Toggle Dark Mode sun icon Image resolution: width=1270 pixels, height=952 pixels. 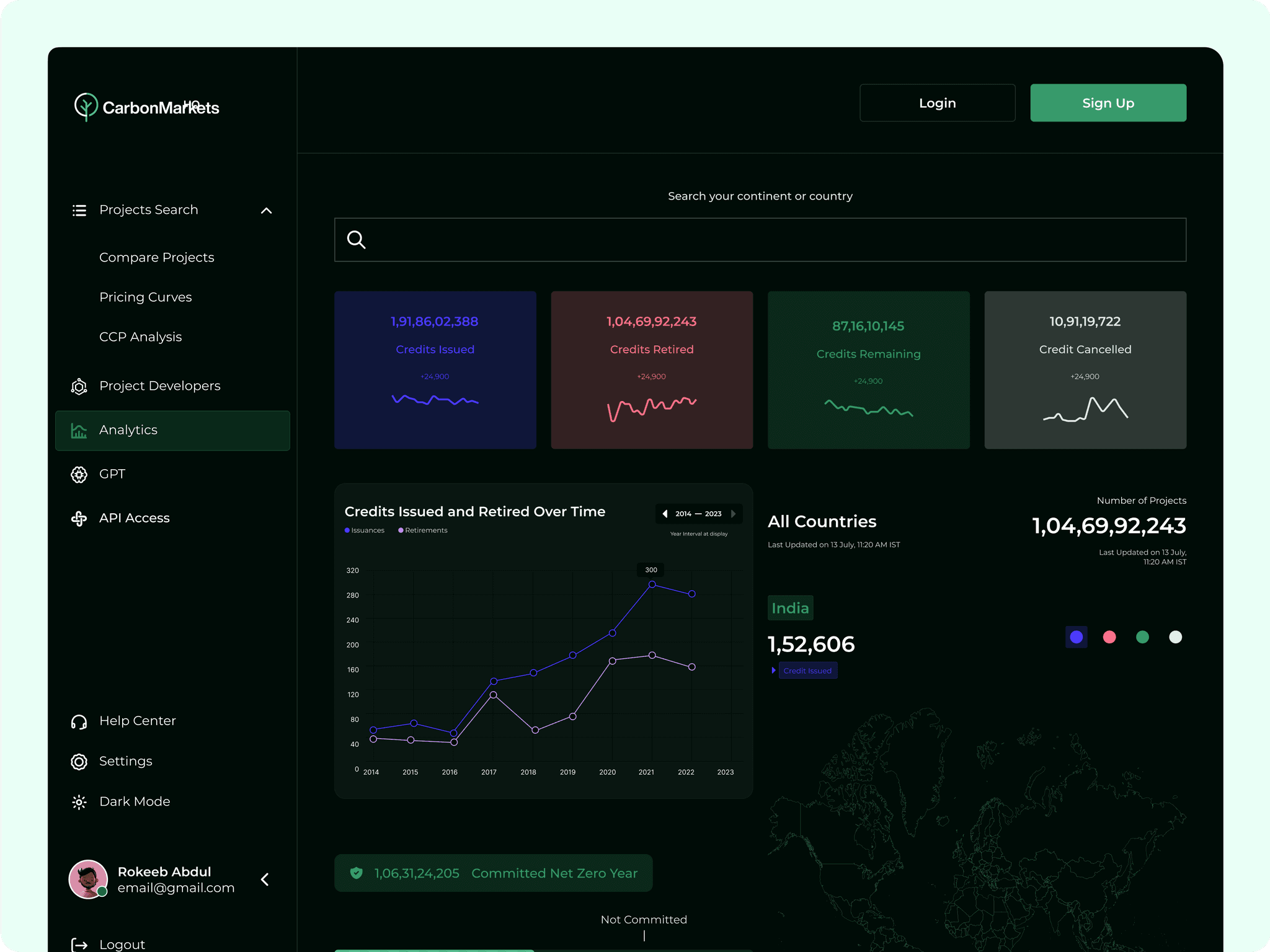[x=79, y=802]
